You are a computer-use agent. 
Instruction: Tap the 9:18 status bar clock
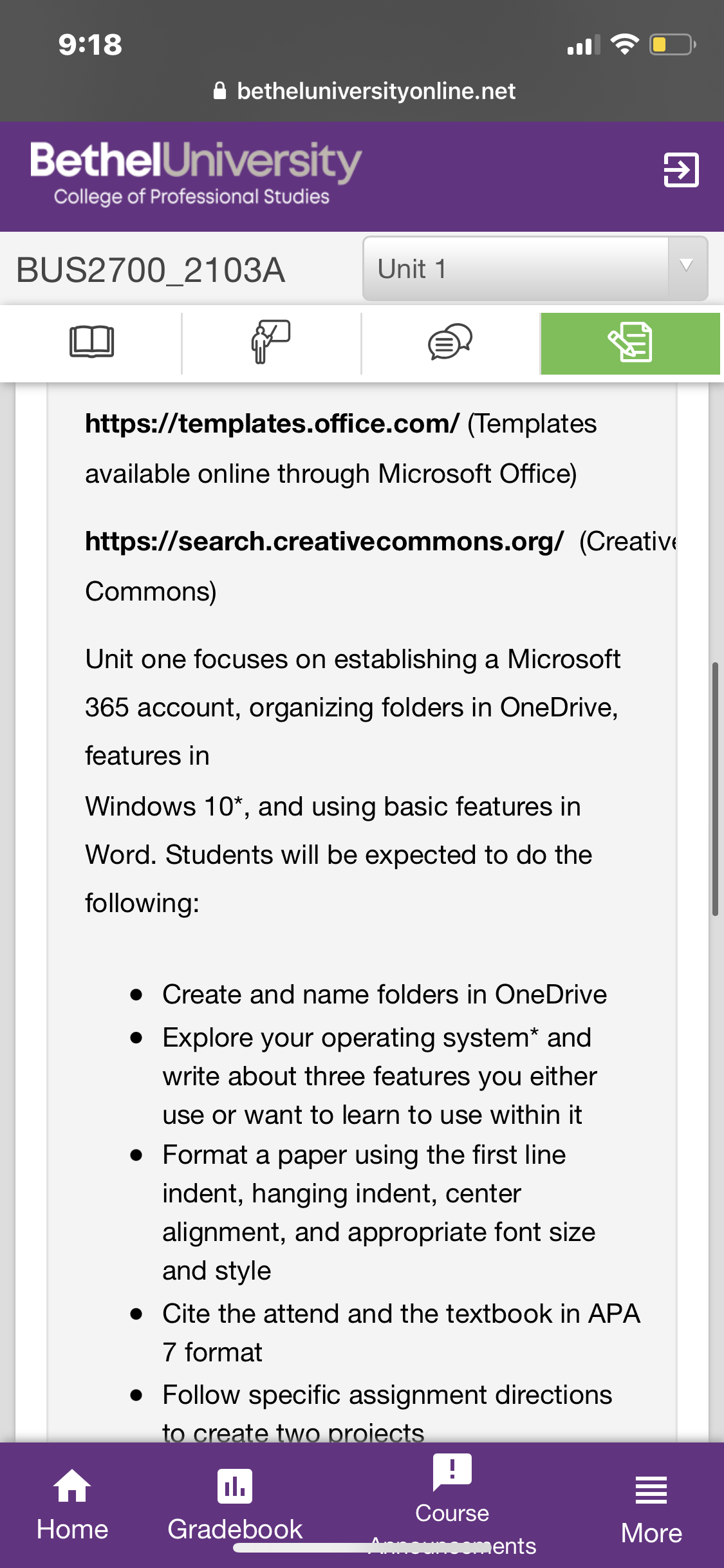pyautogui.click(x=90, y=44)
